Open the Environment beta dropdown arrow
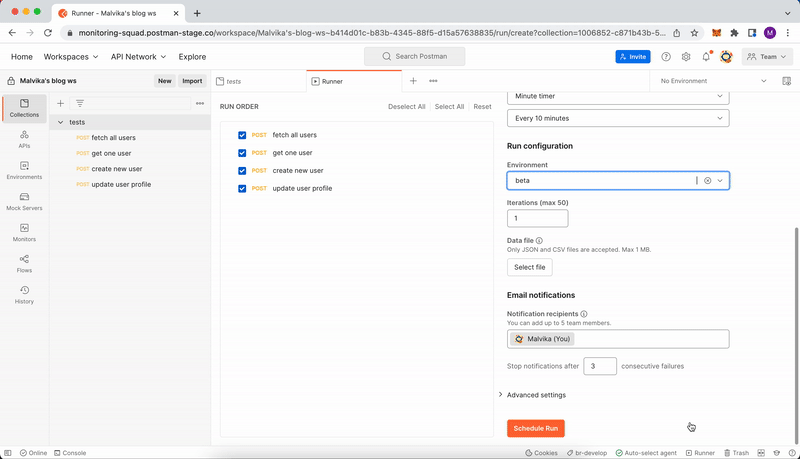The height and width of the screenshot is (459, 800). coord(720,181)
